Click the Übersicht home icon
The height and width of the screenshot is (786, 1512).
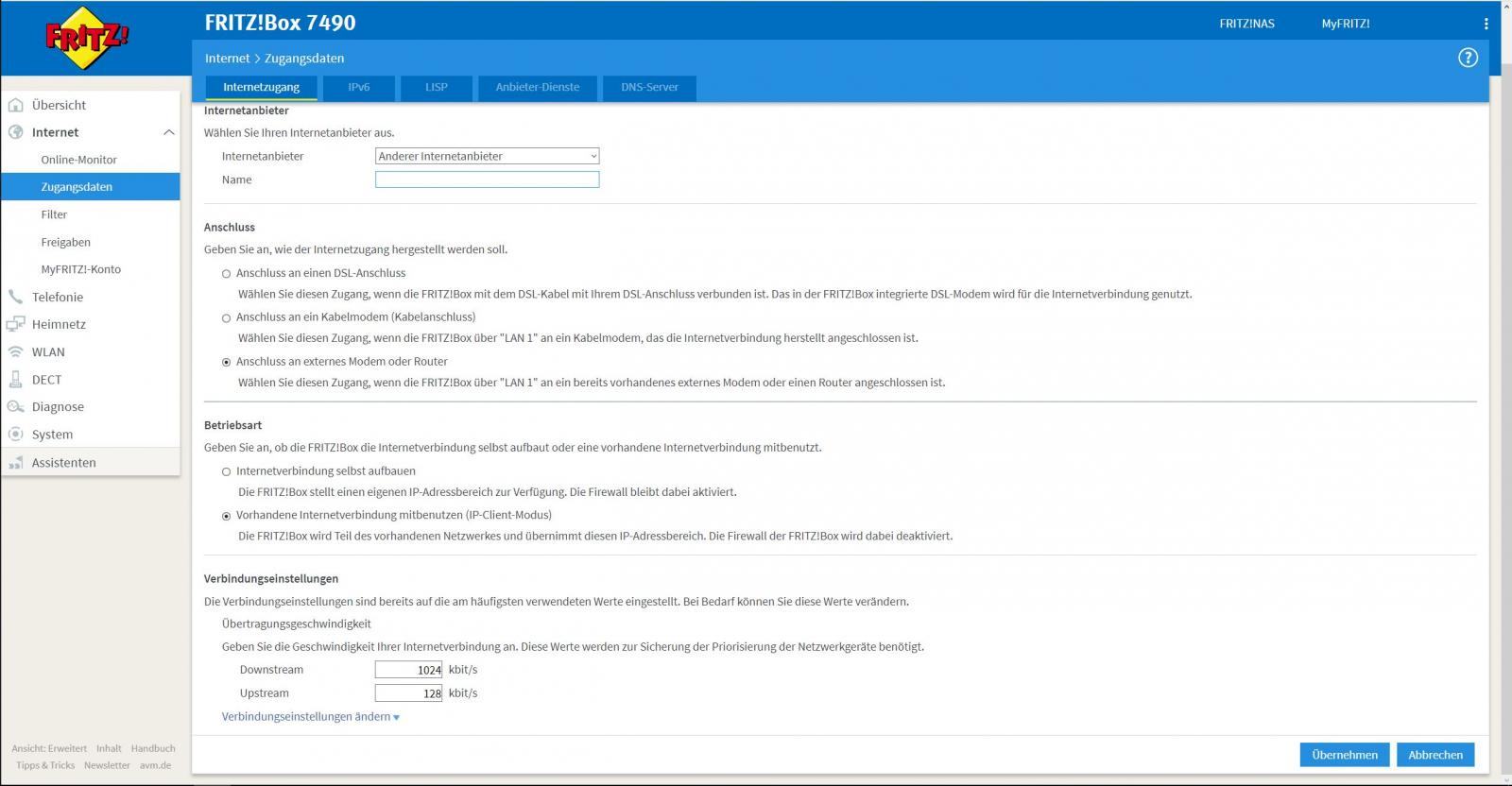[15, 105]
